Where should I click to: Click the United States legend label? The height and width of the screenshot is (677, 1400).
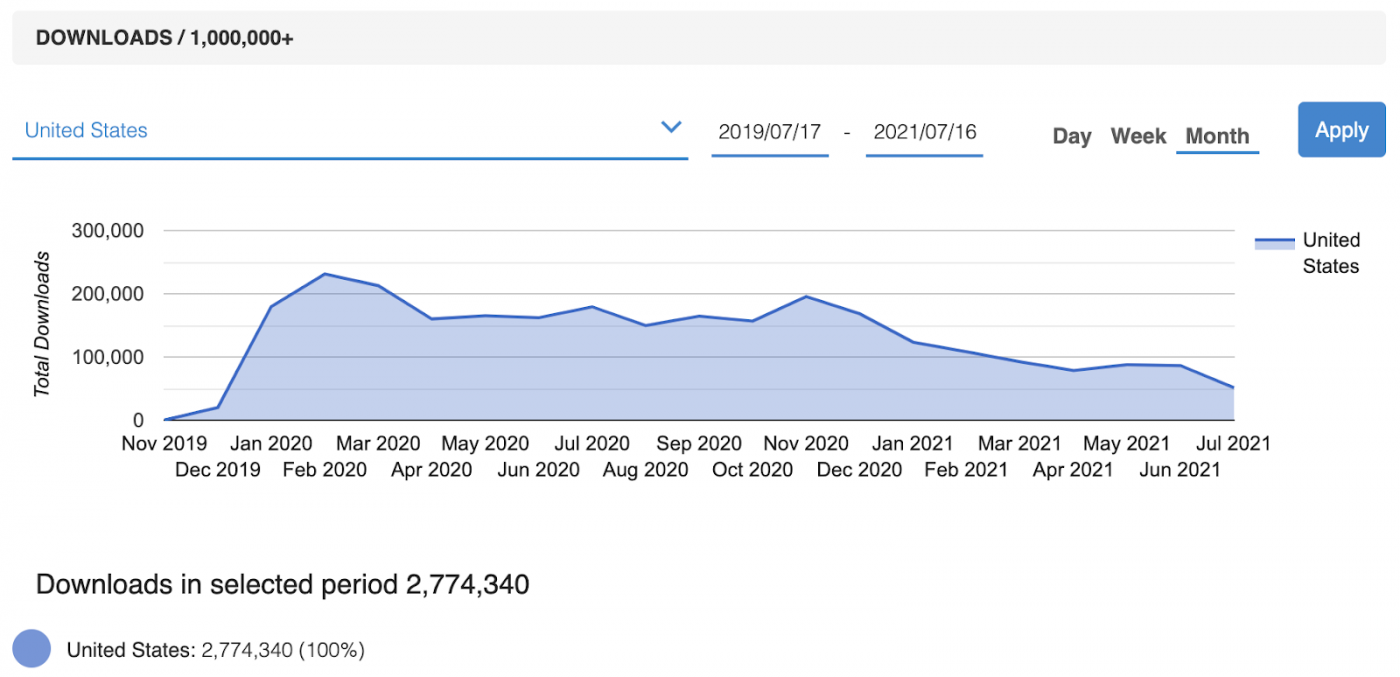[x=1331, y=253]
